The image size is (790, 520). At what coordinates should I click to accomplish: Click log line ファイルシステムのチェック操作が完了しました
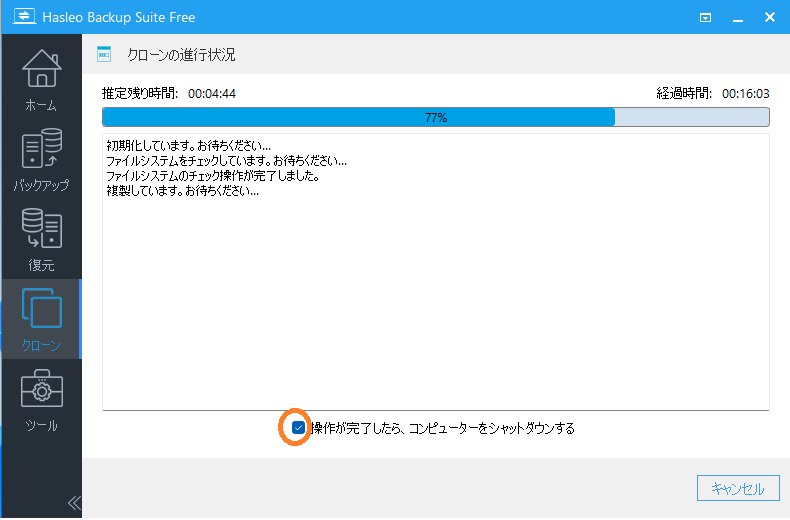tap(213, 176)
